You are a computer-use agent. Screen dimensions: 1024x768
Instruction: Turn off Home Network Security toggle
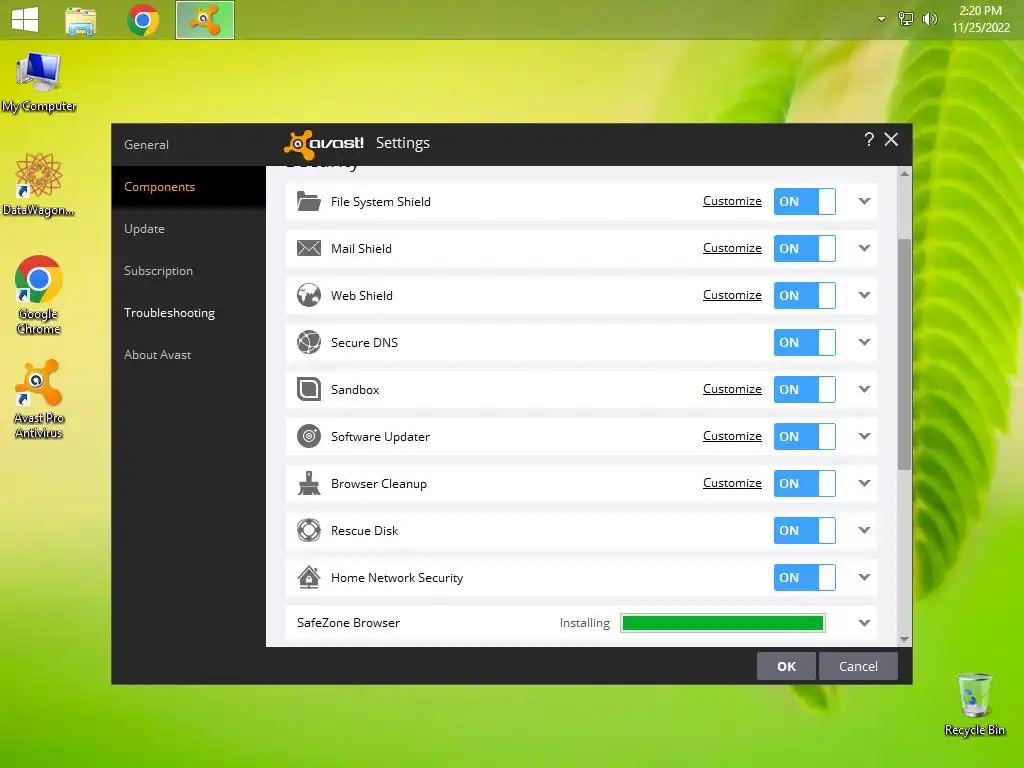(x=805, y=577)
